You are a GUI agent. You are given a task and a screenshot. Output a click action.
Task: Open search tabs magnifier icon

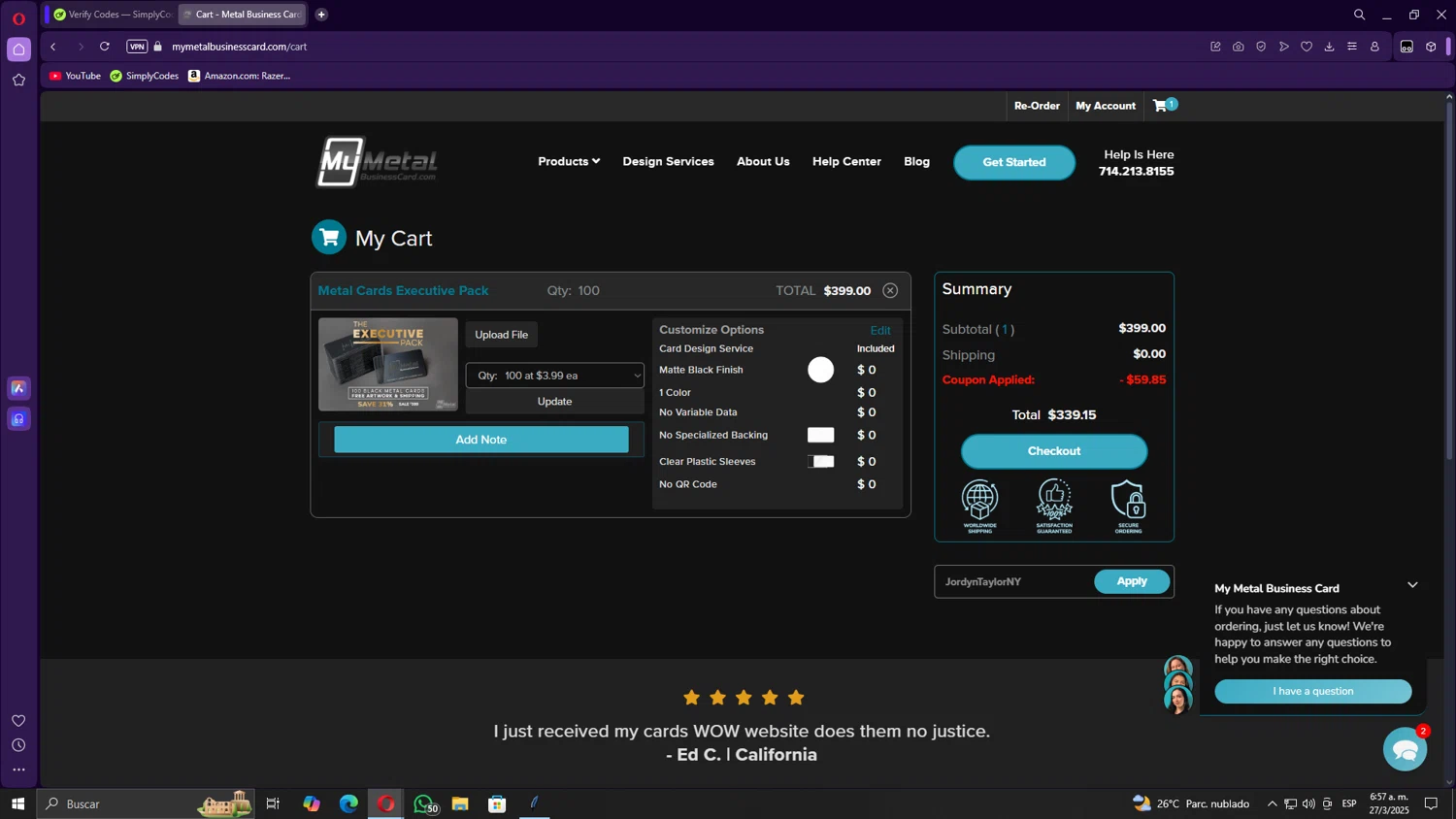[x=1359, y=15]
